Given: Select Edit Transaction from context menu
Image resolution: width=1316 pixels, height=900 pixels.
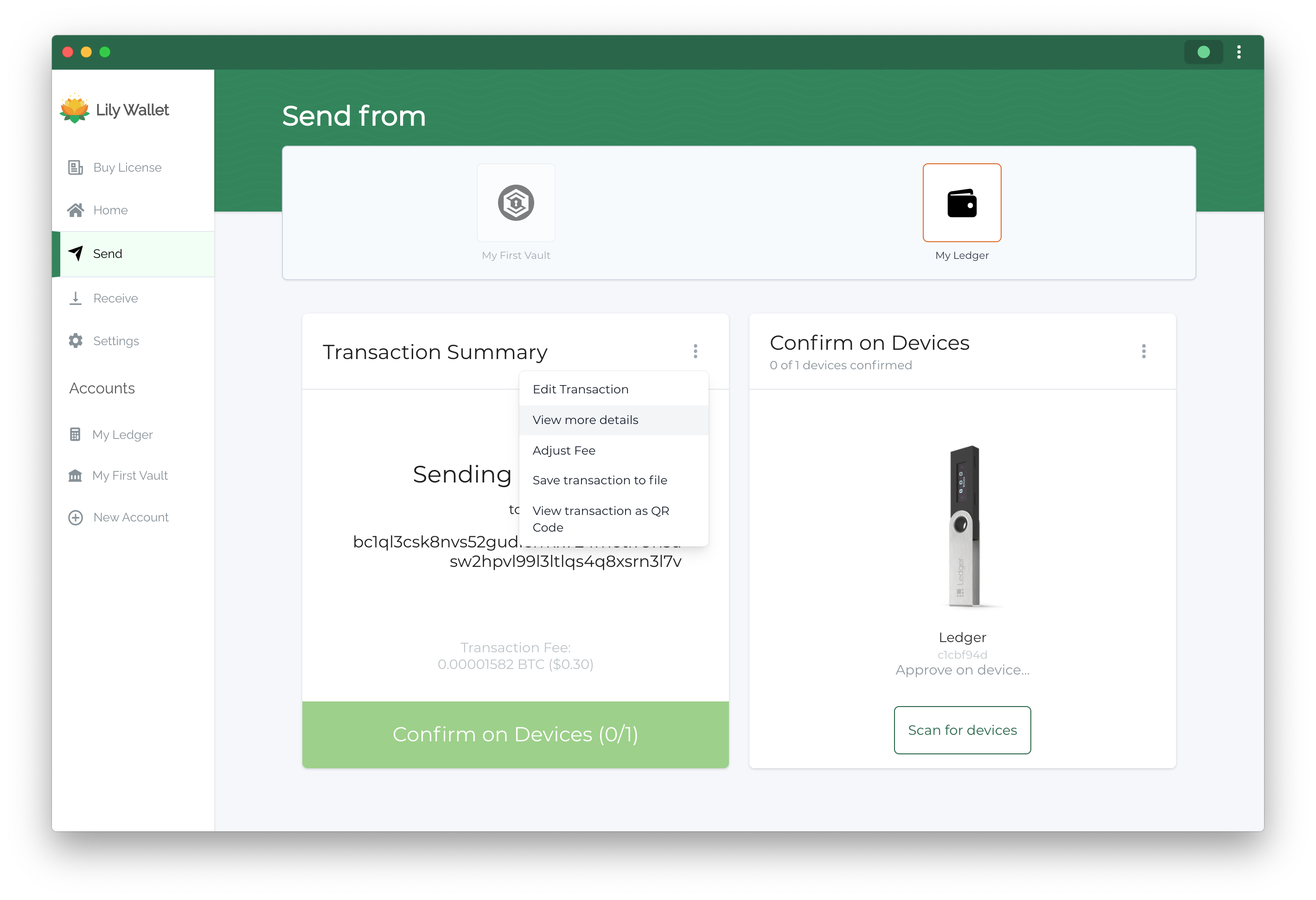Looking at the screenshot, I should click(581, 389).
